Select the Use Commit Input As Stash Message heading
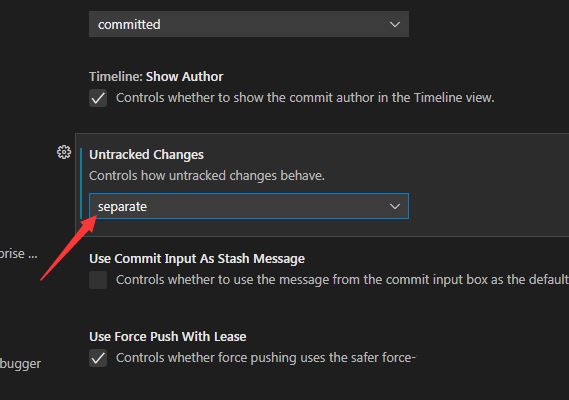This screenshot has width=569, height=400. [x=197, y=259]
